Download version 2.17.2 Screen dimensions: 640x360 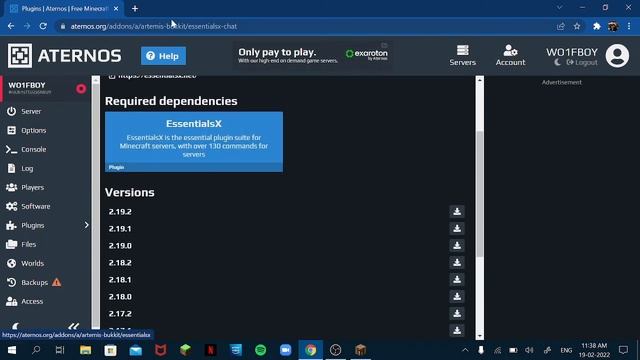[457, 313]
